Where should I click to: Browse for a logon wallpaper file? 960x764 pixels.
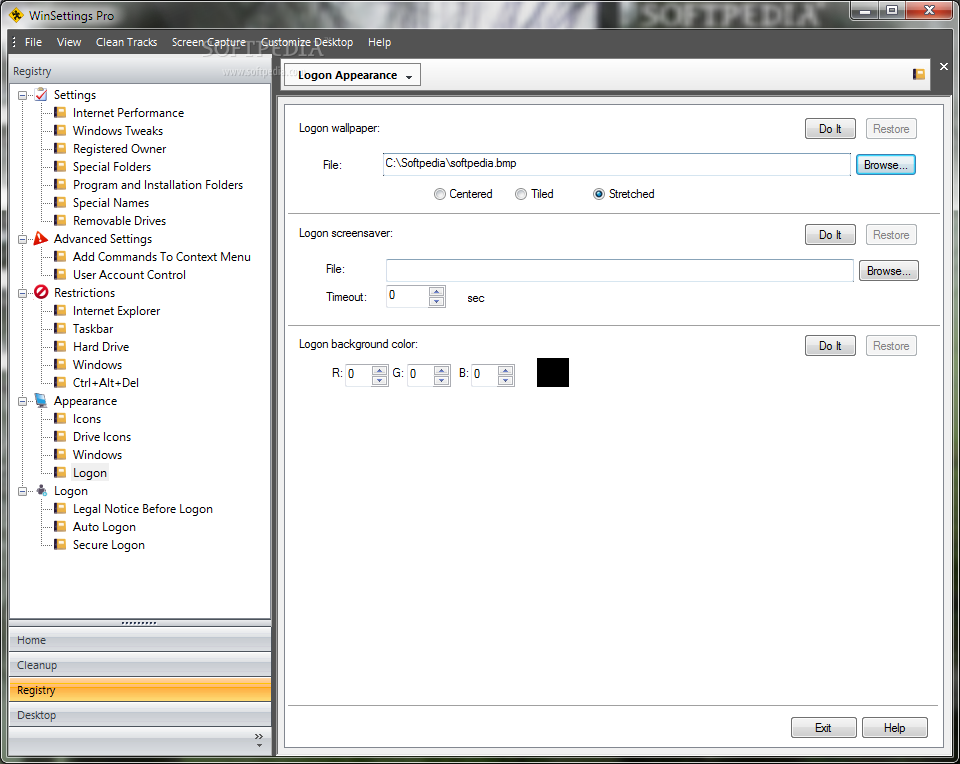pyautogui.click(x=885, y=165)
